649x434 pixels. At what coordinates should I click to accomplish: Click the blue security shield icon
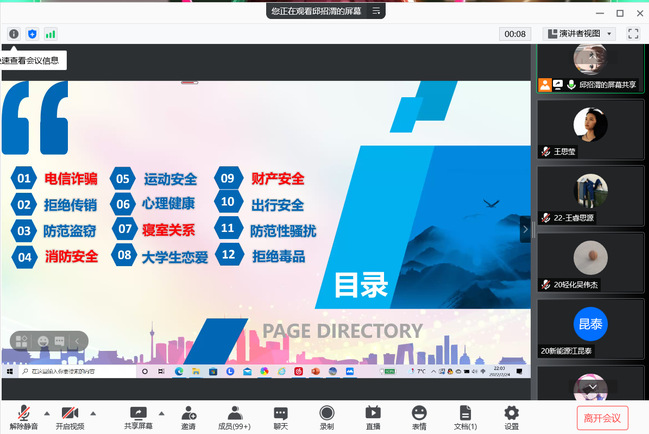point(32,34)
